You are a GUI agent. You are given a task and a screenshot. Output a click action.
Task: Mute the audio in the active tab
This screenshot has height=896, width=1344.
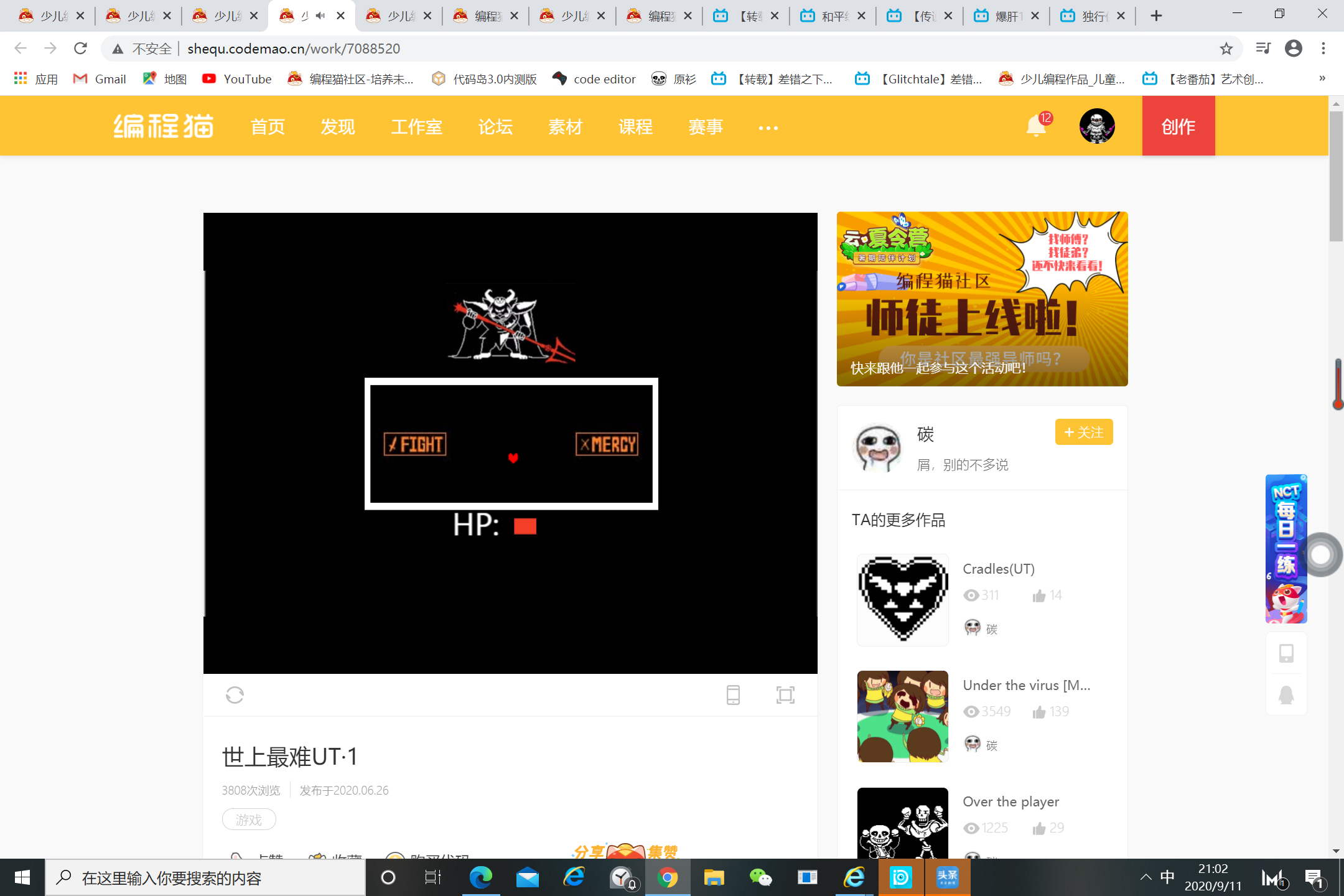(320, 16)
